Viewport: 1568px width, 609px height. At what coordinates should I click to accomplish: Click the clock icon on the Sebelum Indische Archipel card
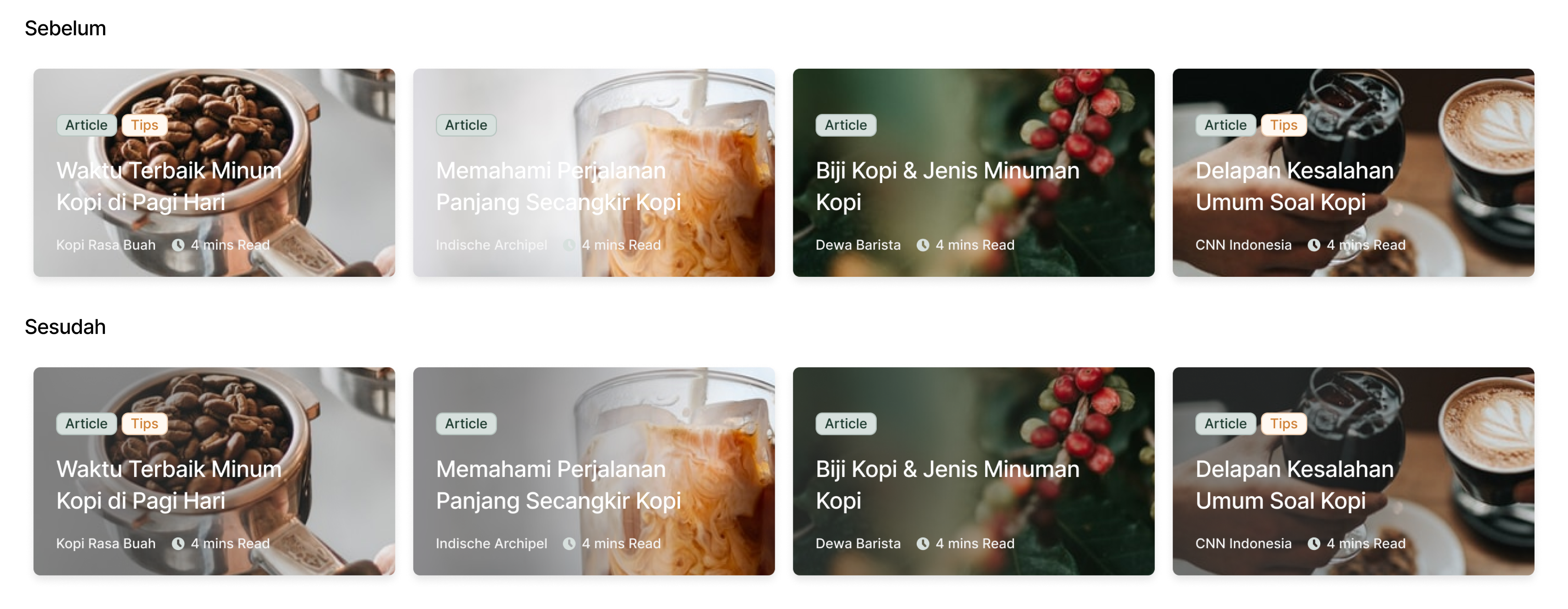pyautogui.click(x=569, y=245)
